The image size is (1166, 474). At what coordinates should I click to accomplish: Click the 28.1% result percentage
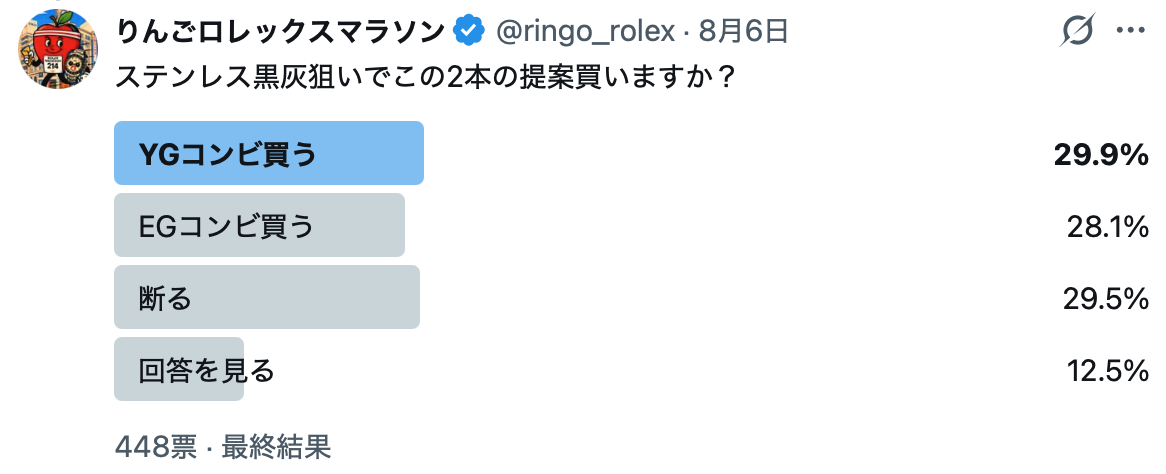coord(1107,227)
